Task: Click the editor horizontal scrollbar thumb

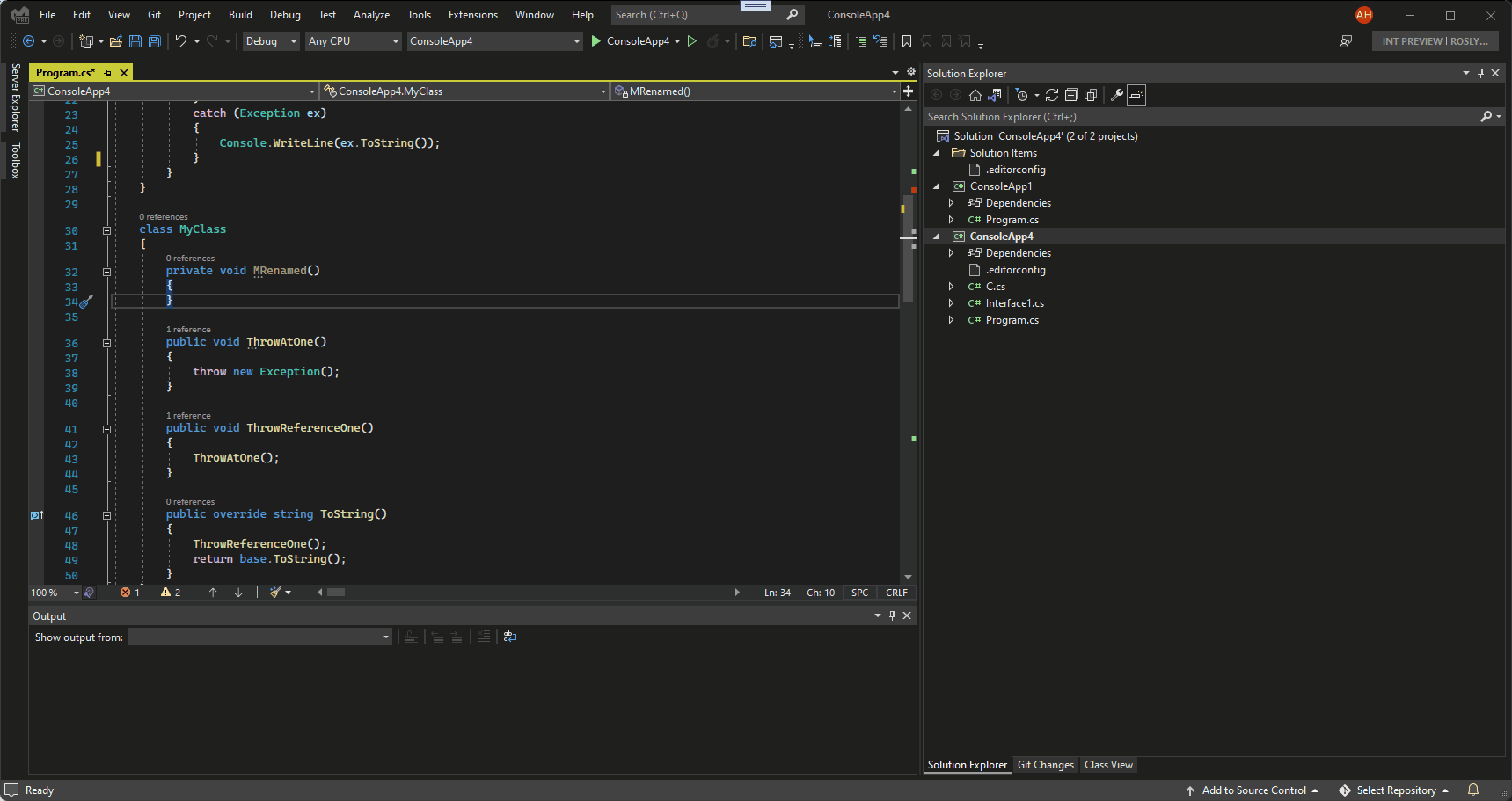Action: (336, 593)
